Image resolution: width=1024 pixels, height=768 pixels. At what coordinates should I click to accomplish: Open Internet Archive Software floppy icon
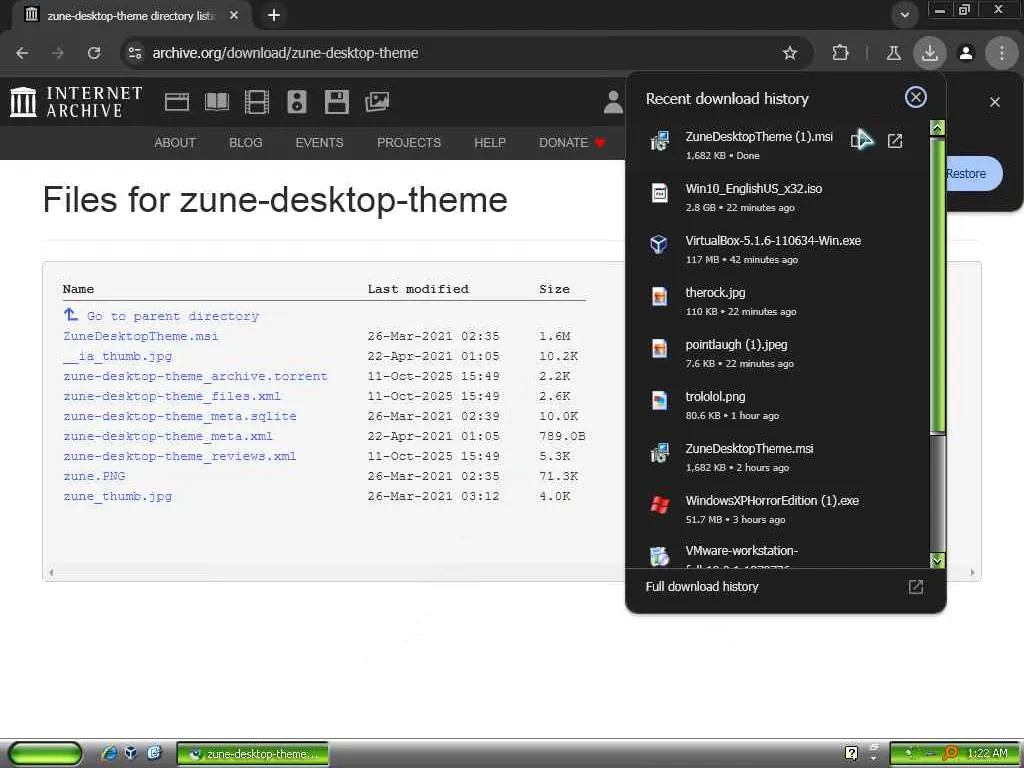tap(337, 102)
